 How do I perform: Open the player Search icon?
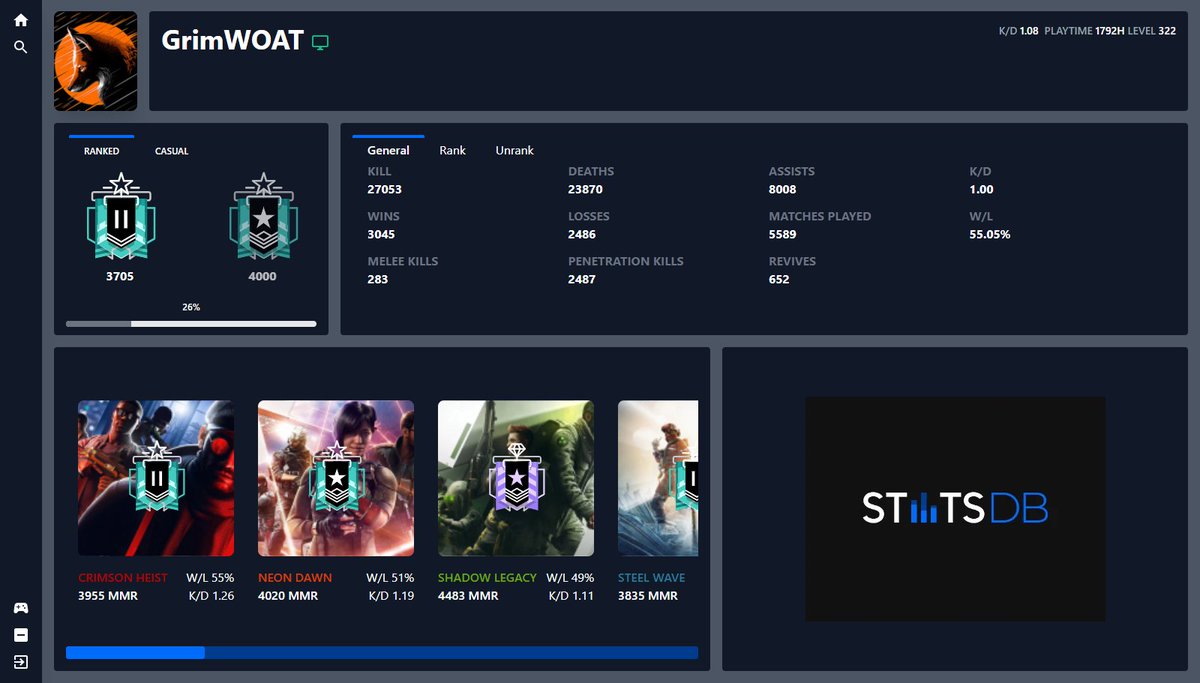(20, 45)
